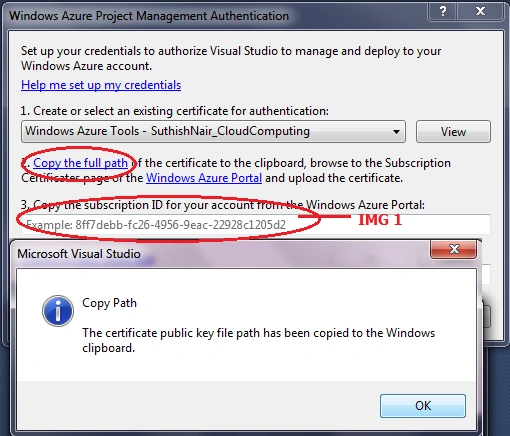Click the question mark help button
The height and width of the screenshot is (436, 510).
click(x=443, y=12)
